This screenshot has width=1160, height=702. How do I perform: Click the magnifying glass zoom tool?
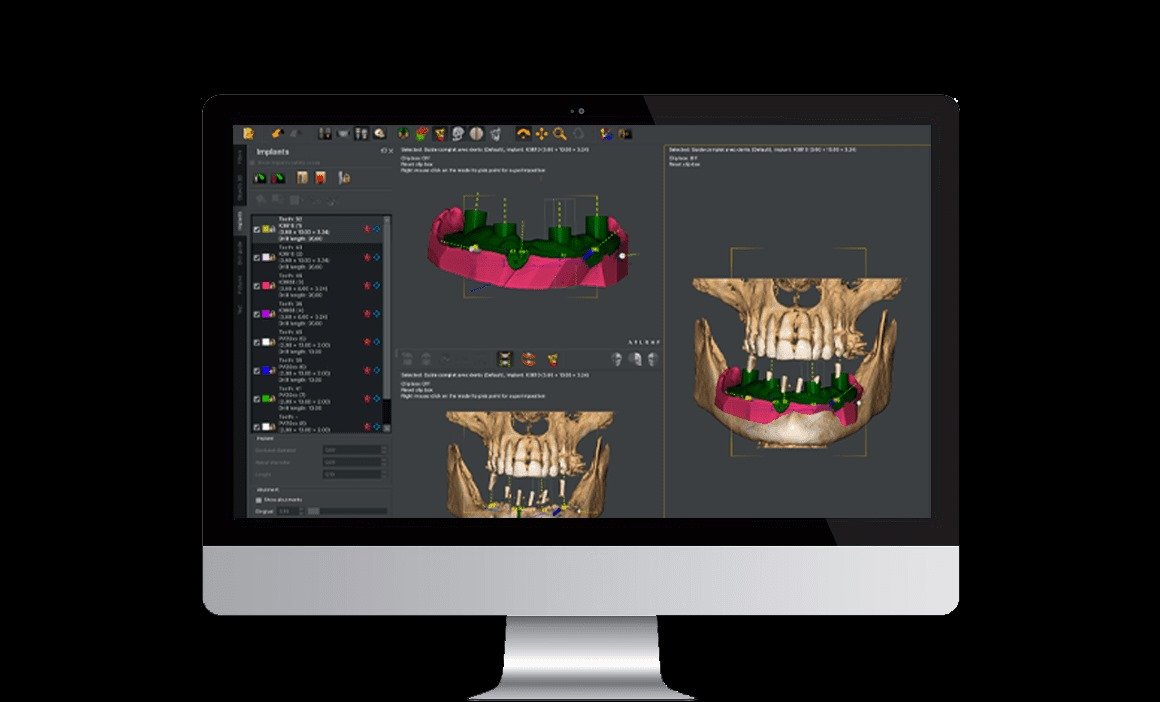pyautogui.click(x=560, y=133)
